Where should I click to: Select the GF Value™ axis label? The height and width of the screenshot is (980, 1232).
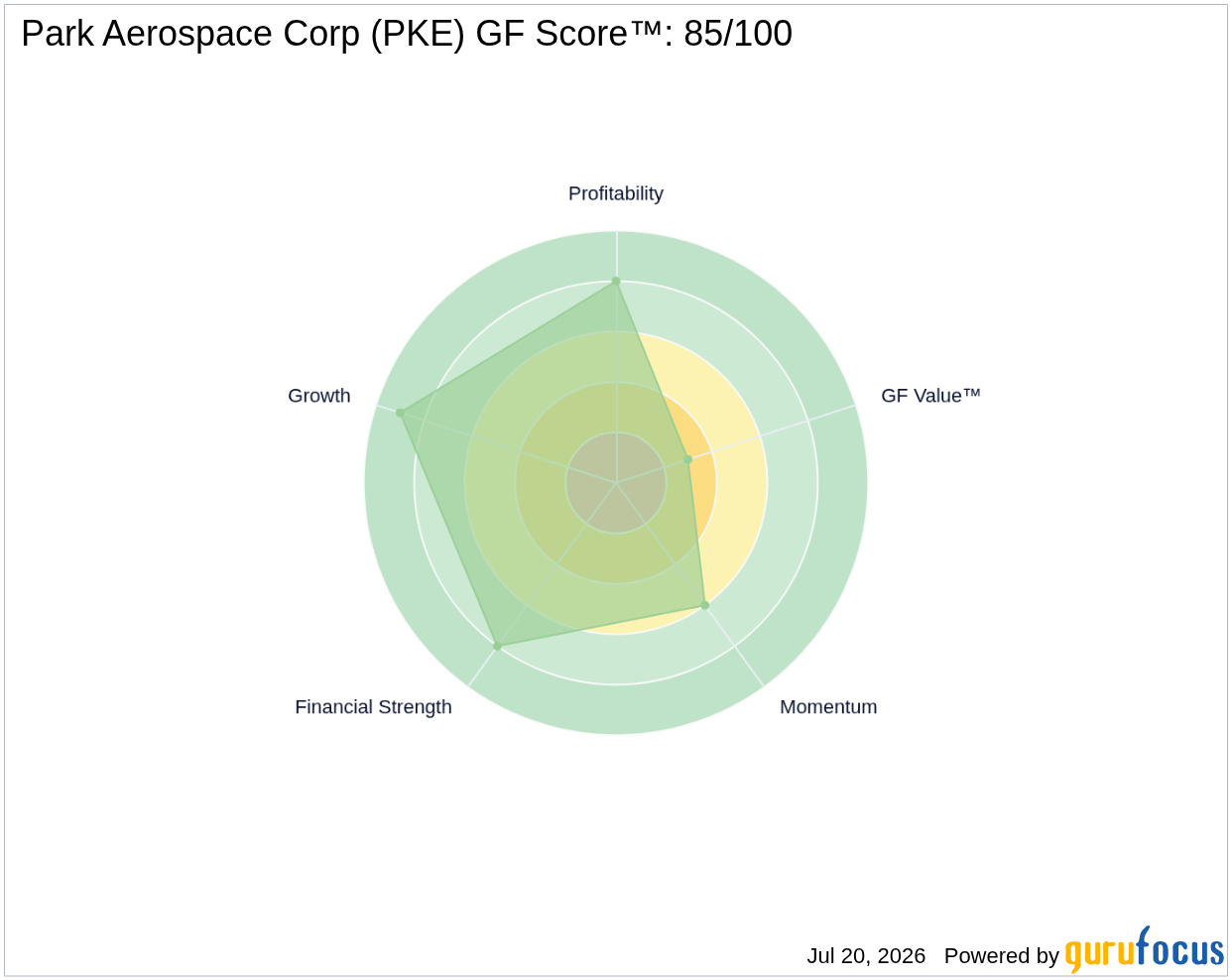pos(930,396)
